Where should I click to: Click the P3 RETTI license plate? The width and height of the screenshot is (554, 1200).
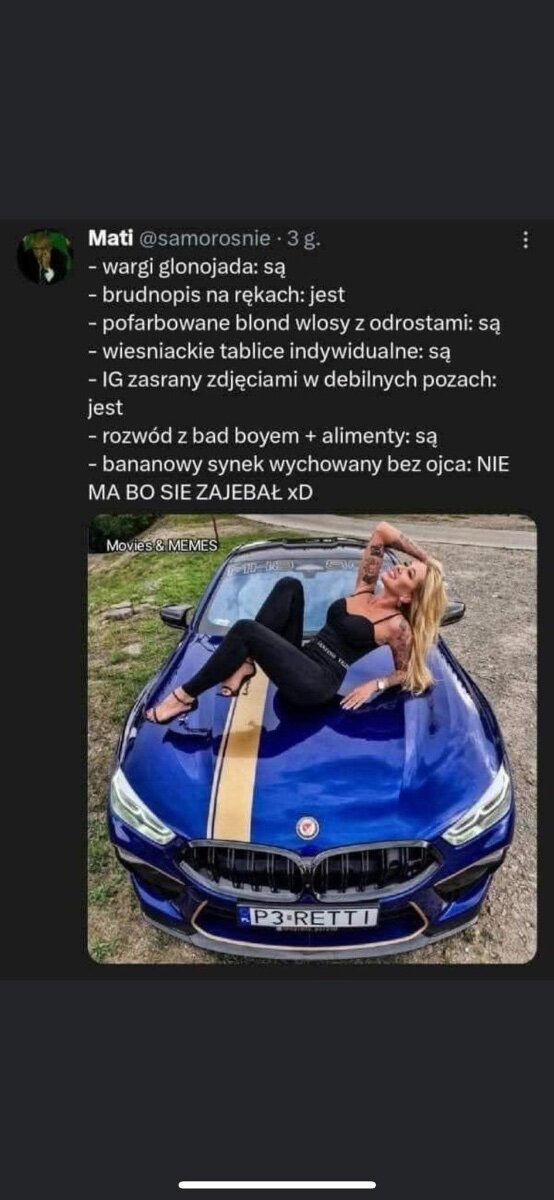tap(308, 915)
